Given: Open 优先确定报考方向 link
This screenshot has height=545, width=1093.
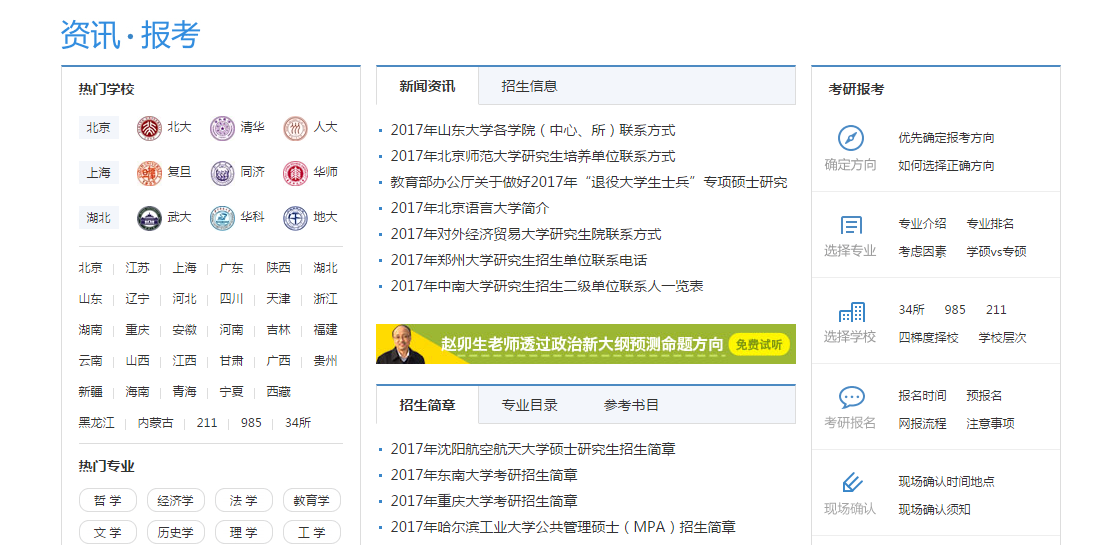Looking at the screenshot, I should (x=946, y=138).
